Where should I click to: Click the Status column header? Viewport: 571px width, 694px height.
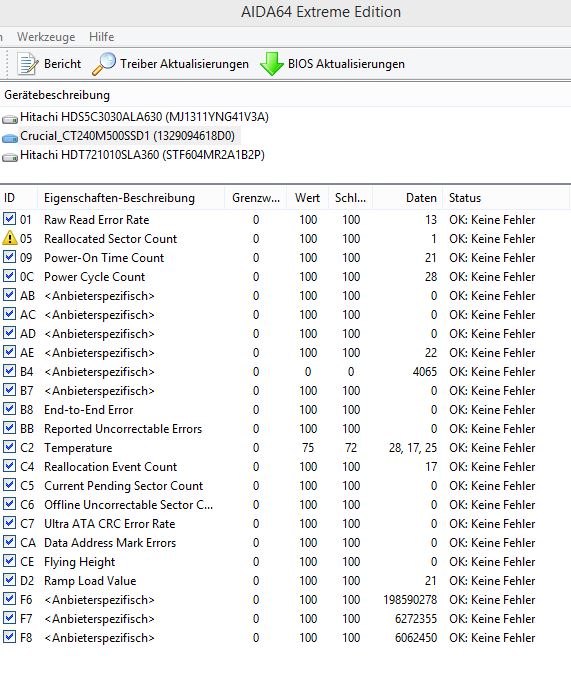tap(464, 198)
